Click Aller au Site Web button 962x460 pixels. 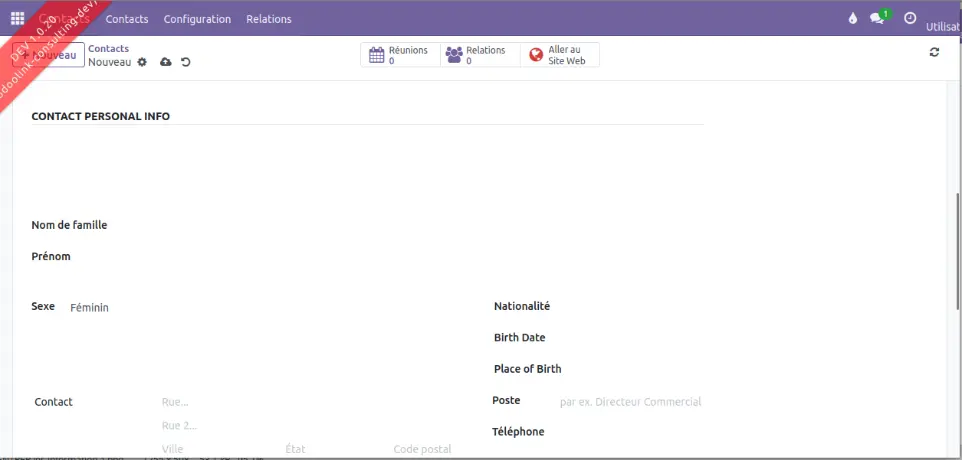click(x=560, y=55)
